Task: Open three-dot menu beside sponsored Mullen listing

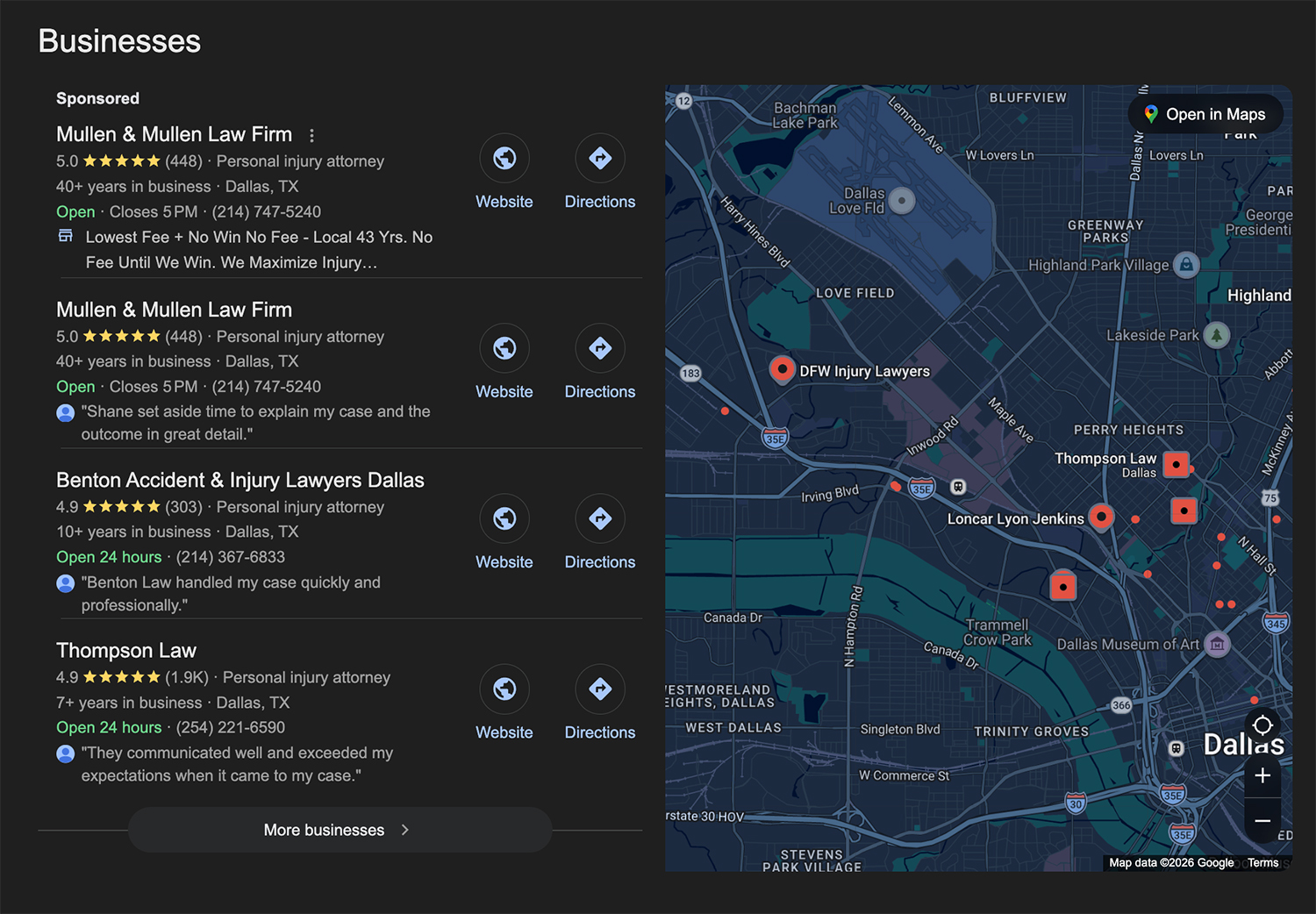Action: 311,135
